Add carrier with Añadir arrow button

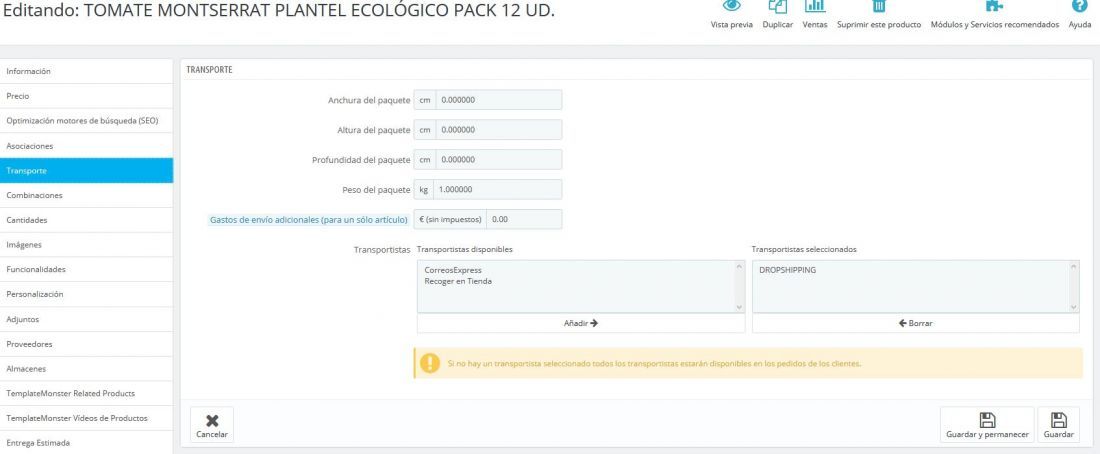(x=581, y=323)
